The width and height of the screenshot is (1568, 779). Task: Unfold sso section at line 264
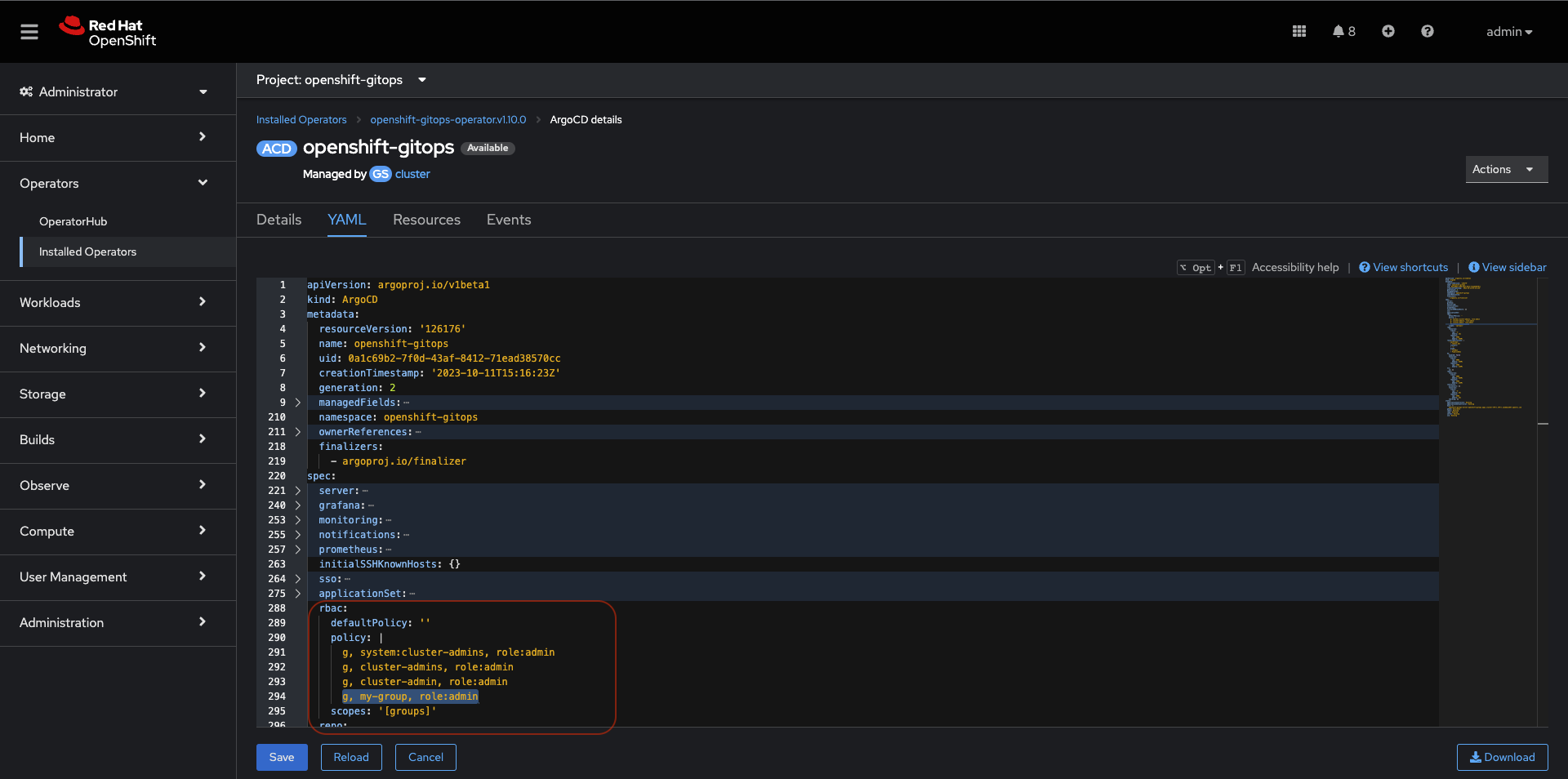(298, 579)
